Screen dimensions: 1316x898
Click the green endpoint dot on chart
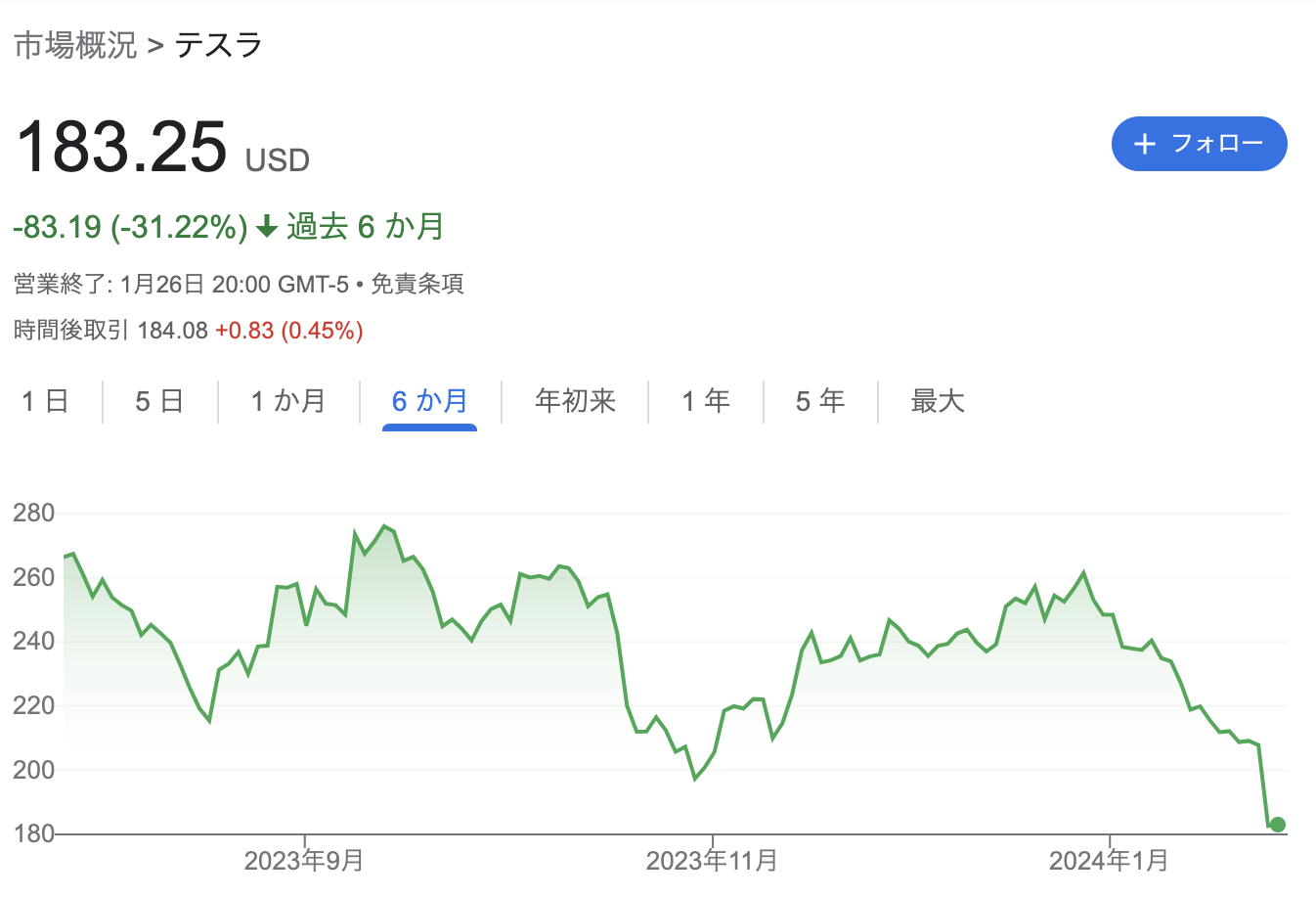pos(1277,825)
